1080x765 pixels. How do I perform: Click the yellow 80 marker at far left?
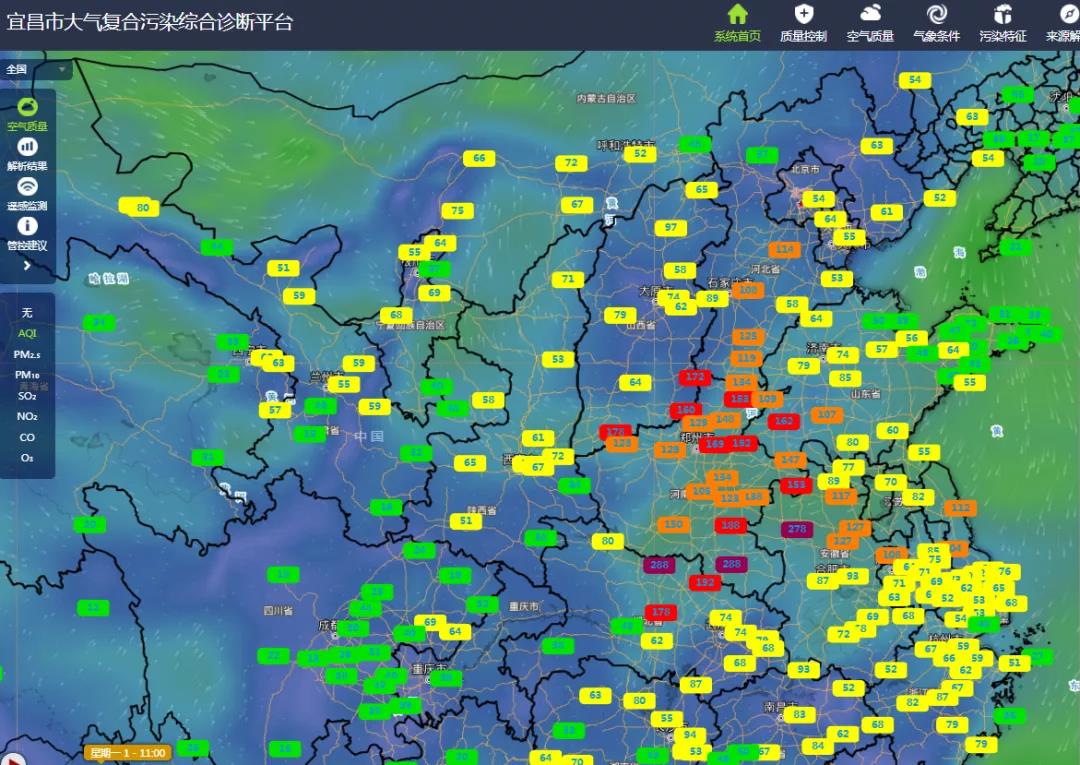click(141, 207)
